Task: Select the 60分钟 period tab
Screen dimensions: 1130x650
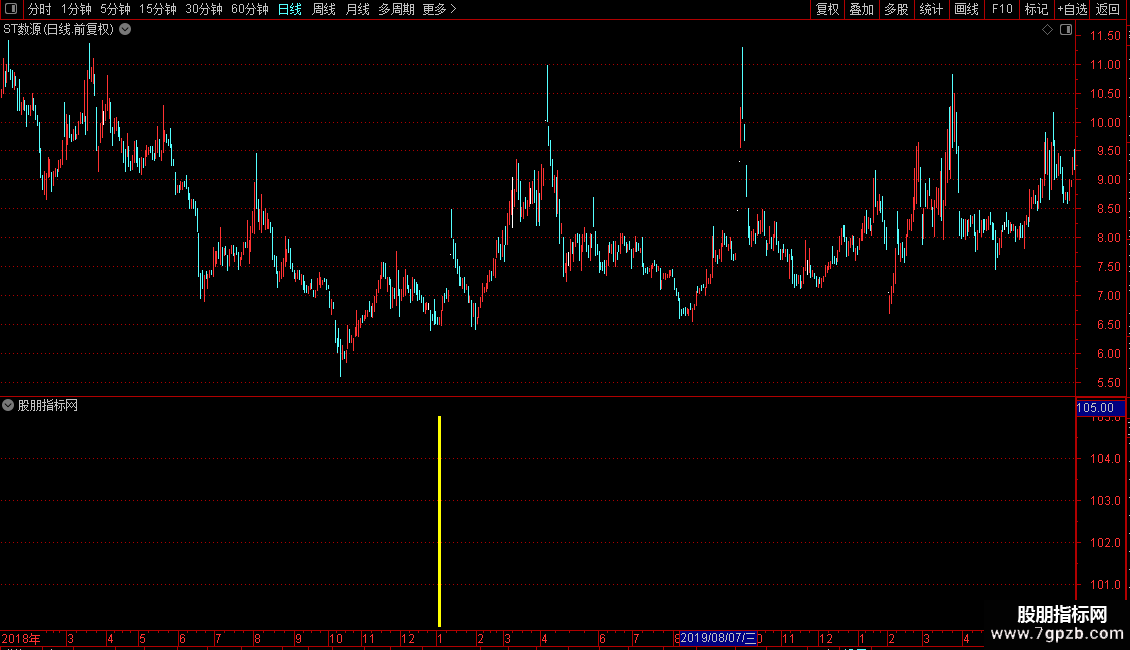Action: 249,9
